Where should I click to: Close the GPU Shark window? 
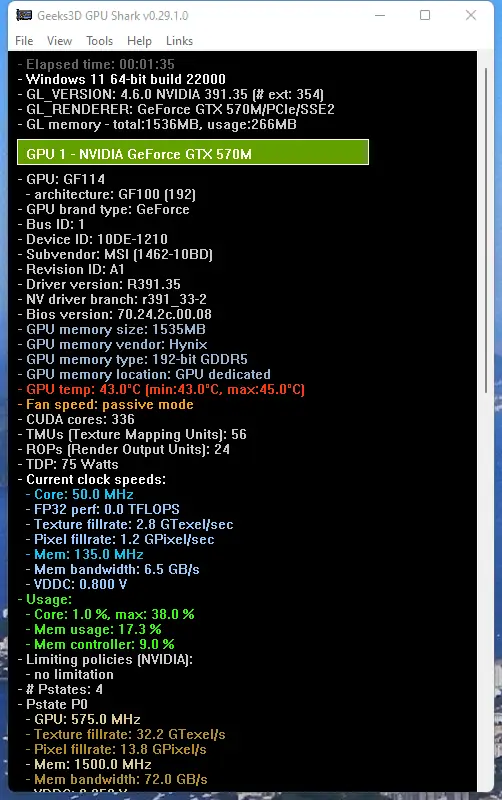click(x=470, y=15)
